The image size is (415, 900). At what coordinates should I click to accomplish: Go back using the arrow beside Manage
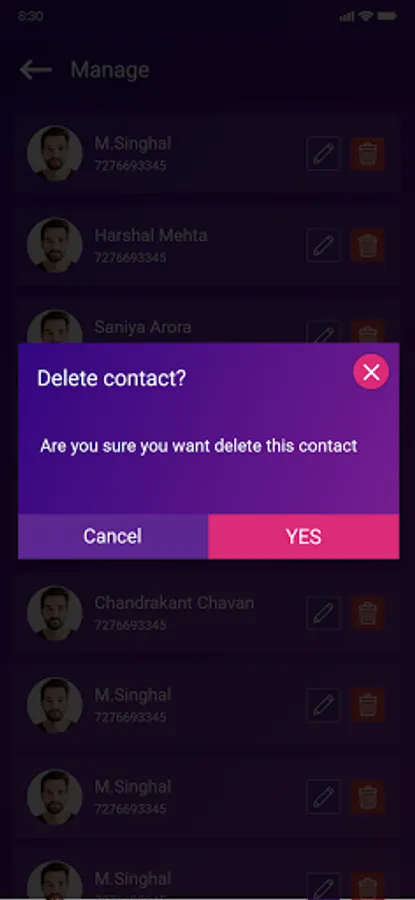point(36,69)
